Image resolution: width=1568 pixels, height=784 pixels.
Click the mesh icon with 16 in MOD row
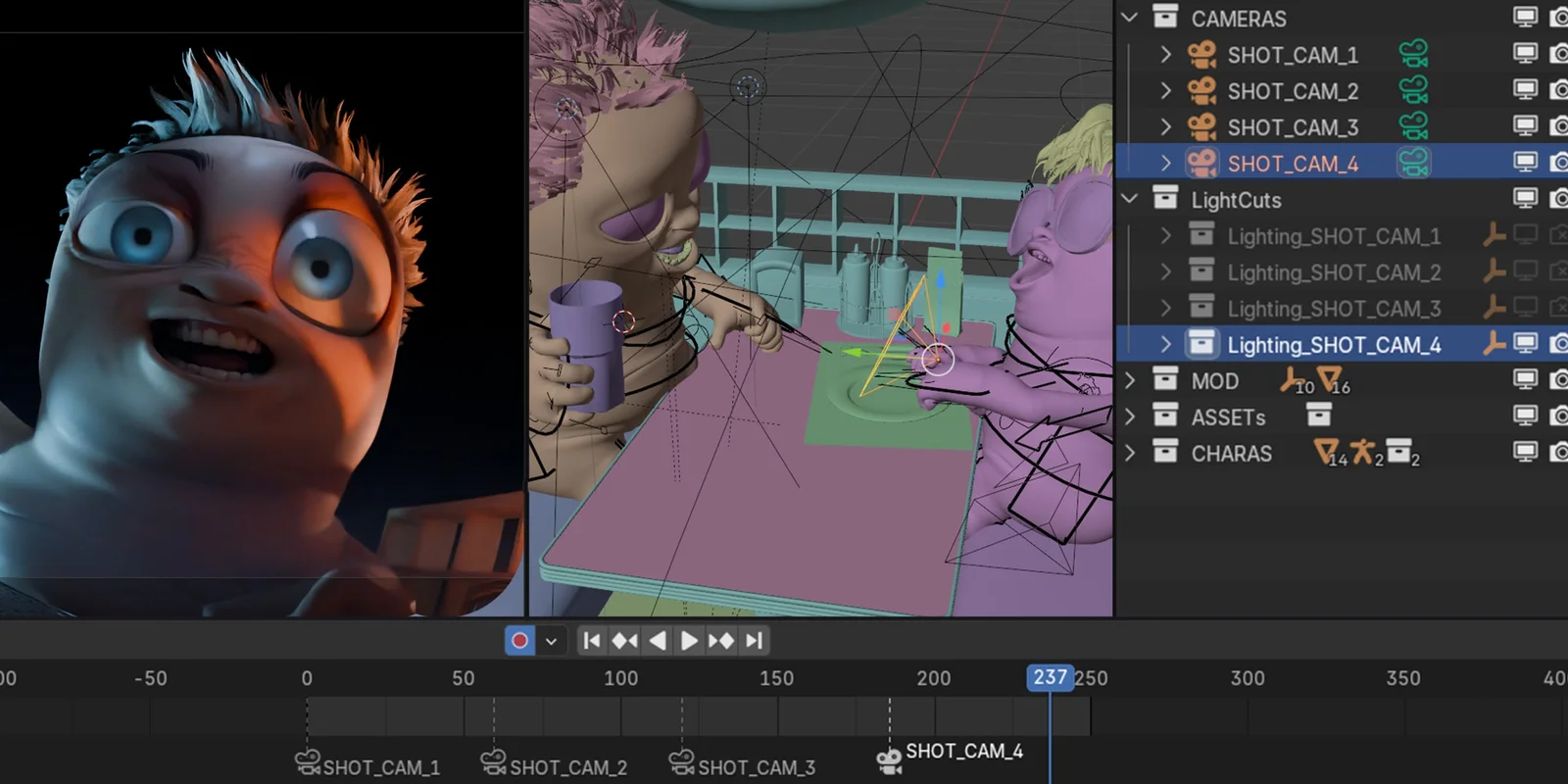tap(1330, 378)
